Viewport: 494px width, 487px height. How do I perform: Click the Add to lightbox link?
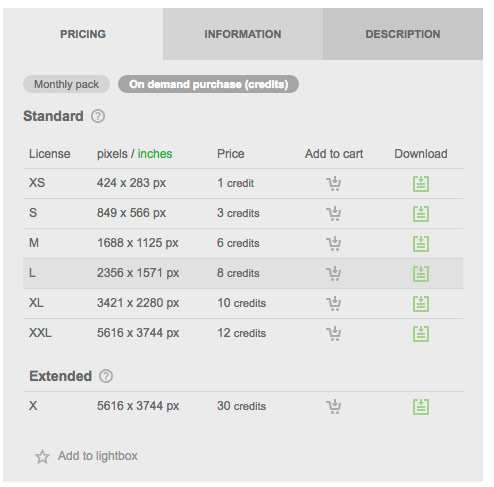98,456
